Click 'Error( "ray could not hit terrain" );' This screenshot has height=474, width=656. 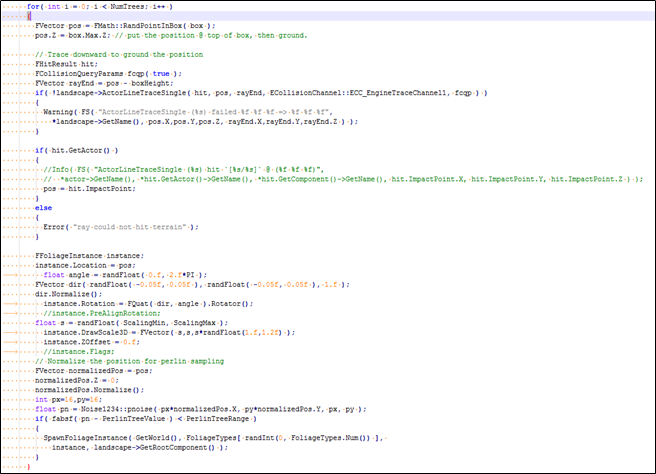(x=121, y=227)
